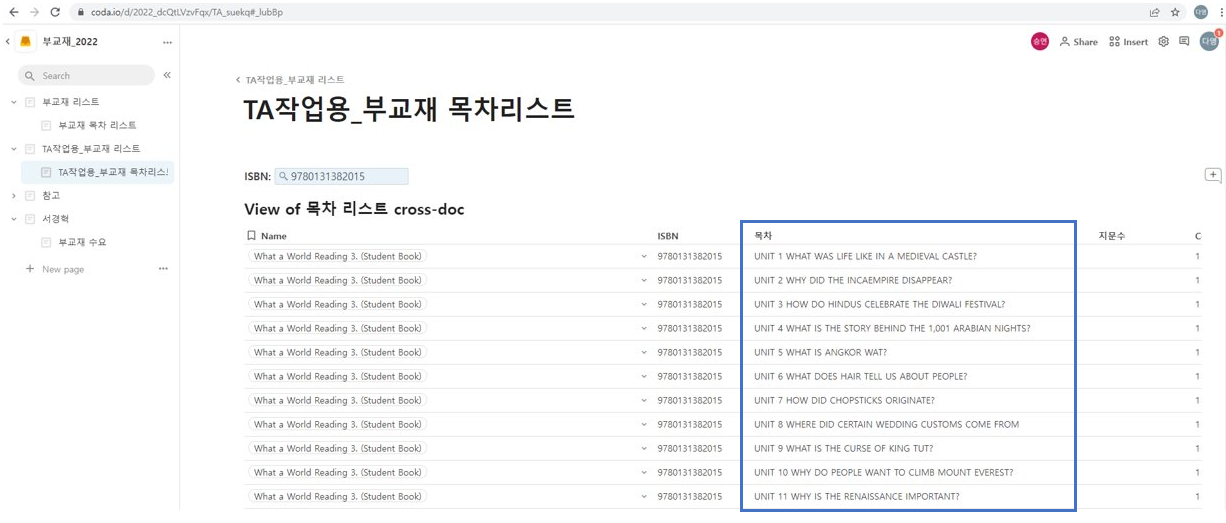
Task: Open the Name dropdown arrow in UNIT 8 row
Action: tap(644, 424)
